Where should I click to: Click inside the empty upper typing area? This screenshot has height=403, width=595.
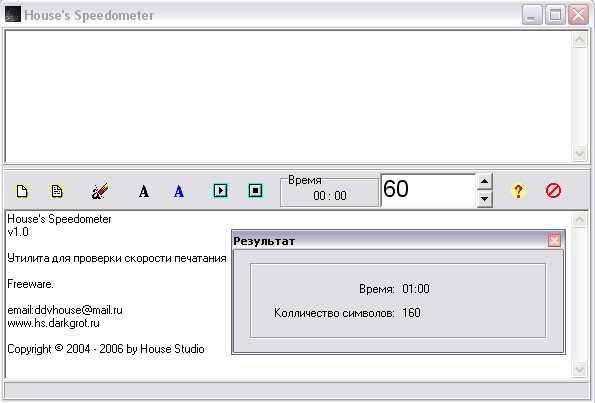point(288,96)
